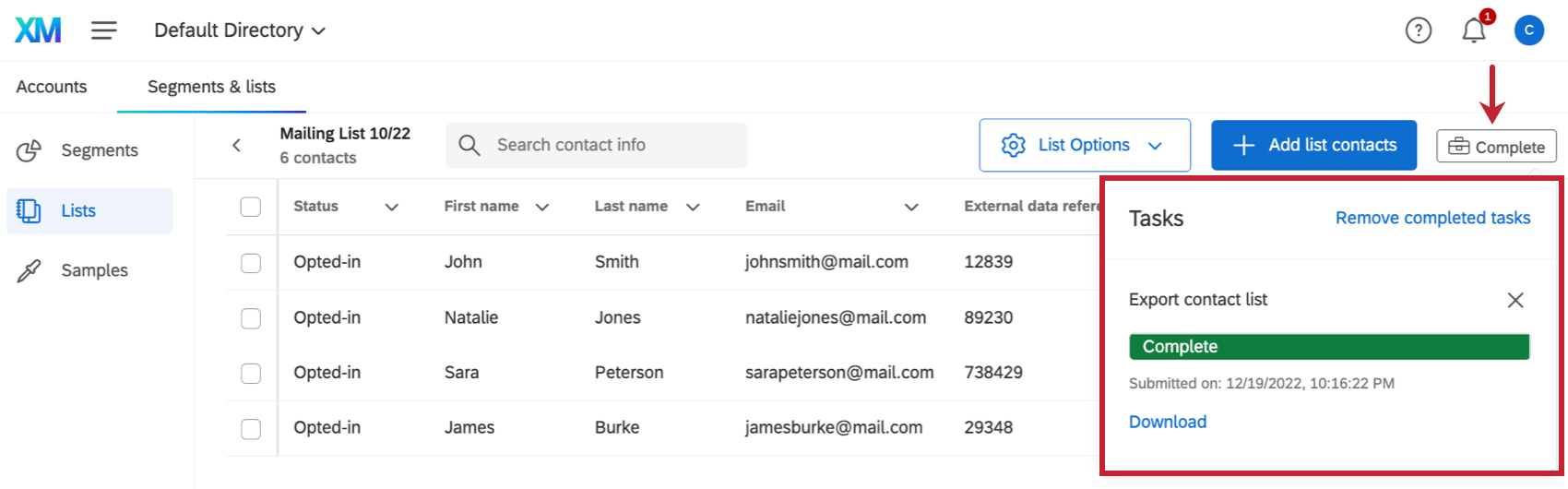
Task: Click the Complete tasks briefcase button
Action: (1496, 147)
